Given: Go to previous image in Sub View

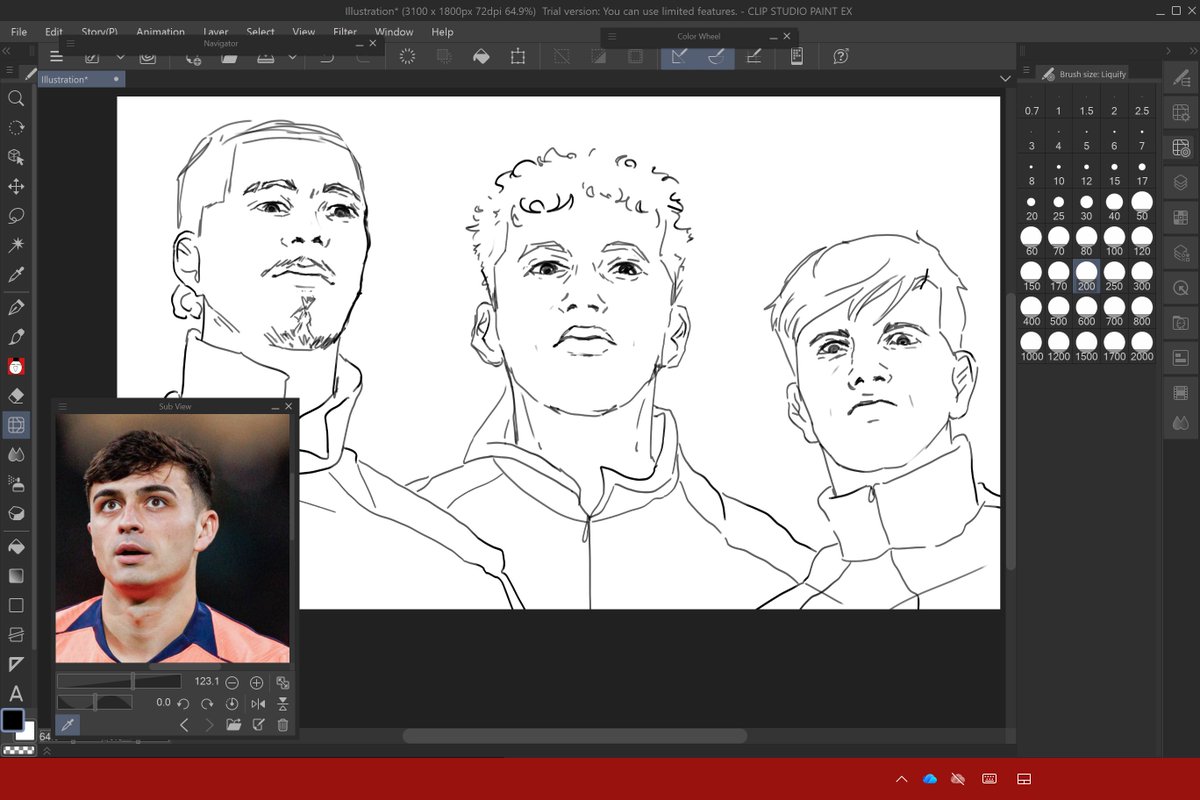Looking at the screenshot, I should click(x=184, y=725).
